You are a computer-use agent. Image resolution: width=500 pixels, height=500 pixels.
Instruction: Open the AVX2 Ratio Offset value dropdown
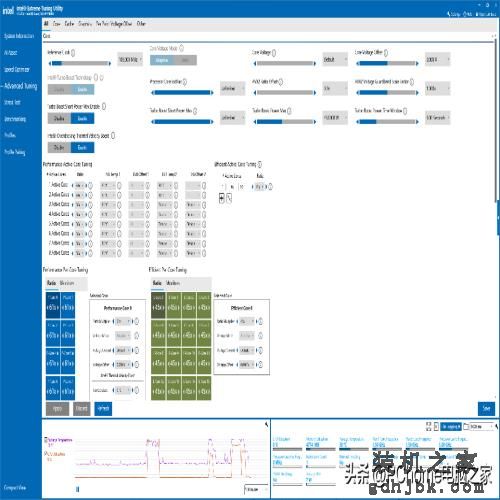335,88
